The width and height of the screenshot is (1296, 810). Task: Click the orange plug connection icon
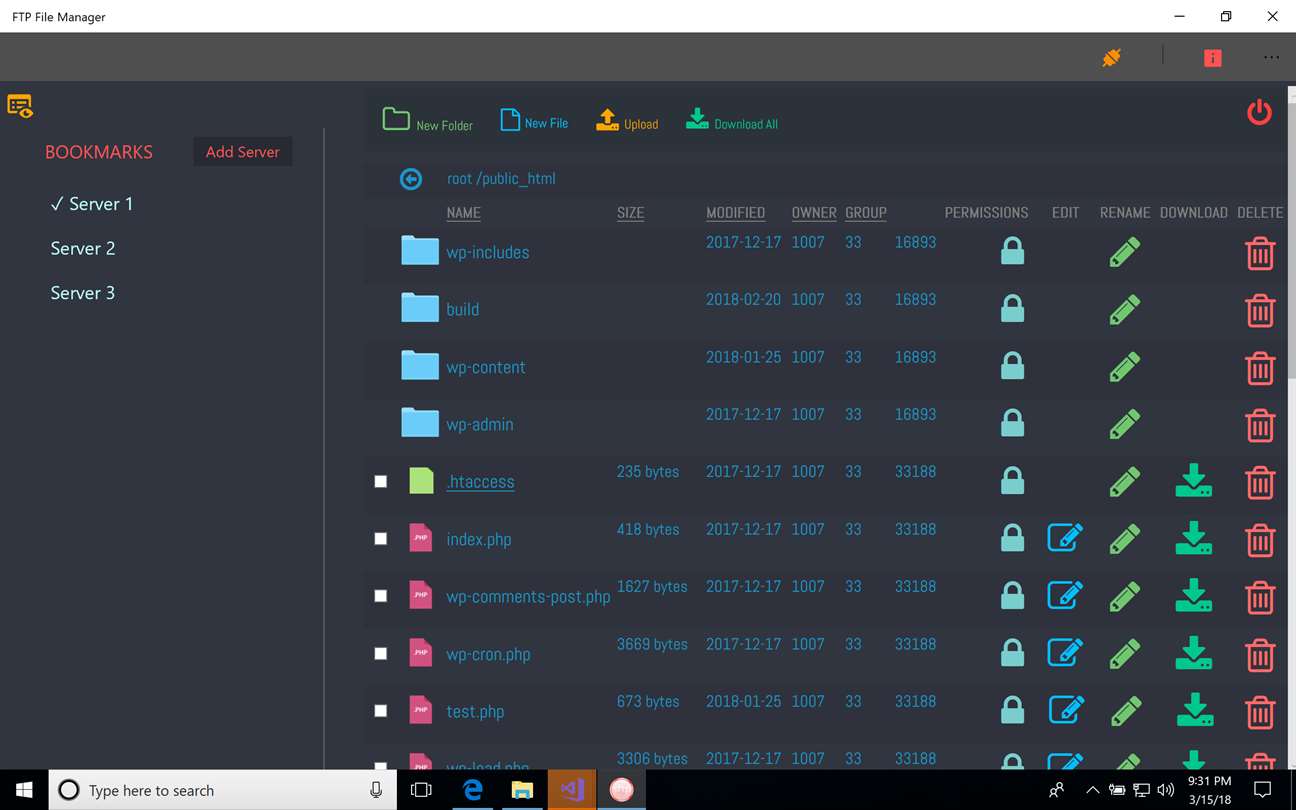(x=1111, y=58)
